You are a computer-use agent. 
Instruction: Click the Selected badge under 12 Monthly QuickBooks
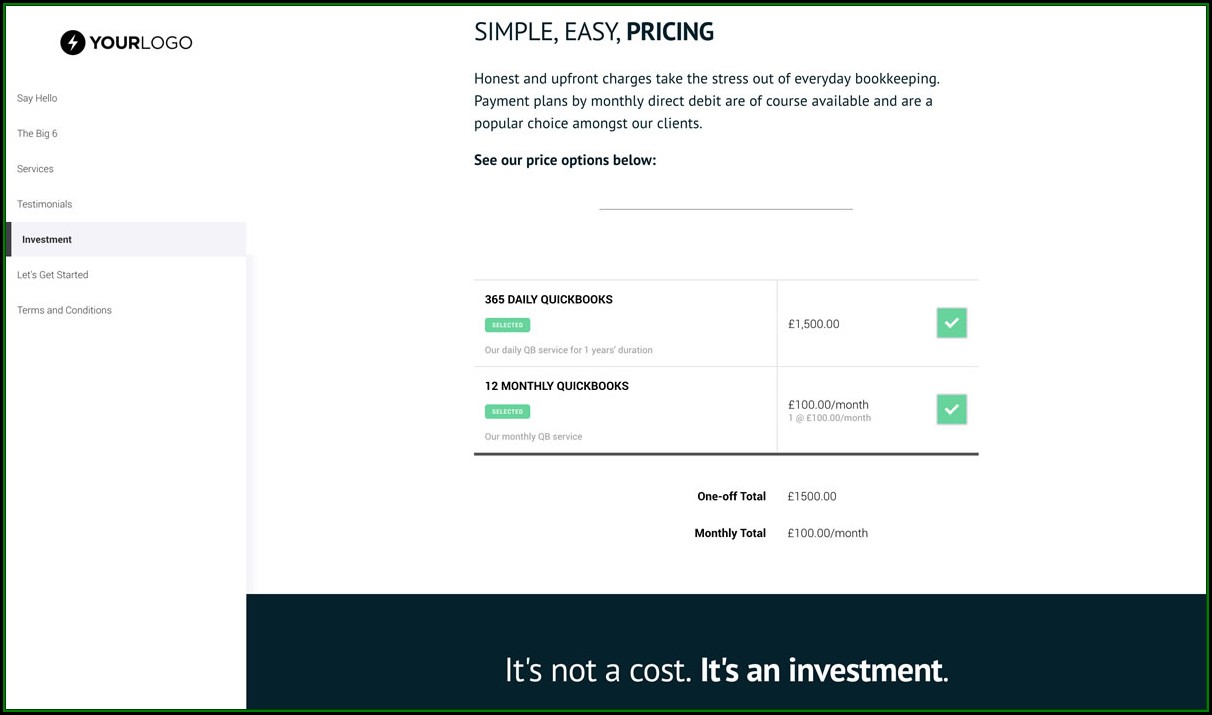point(507,411)
